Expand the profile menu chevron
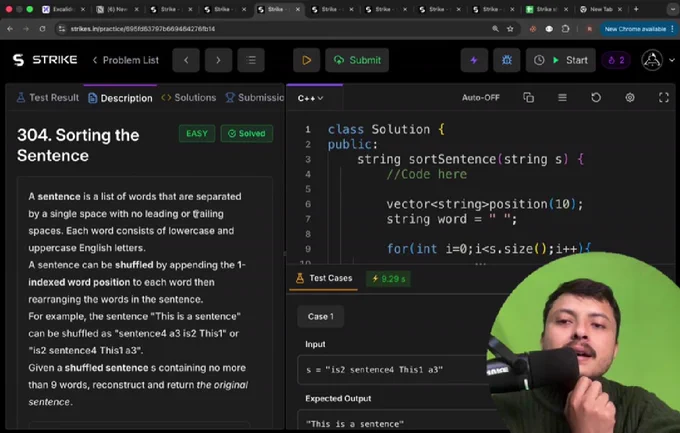The height and width of the screenshot is (433, 680). tap(672, 60)
